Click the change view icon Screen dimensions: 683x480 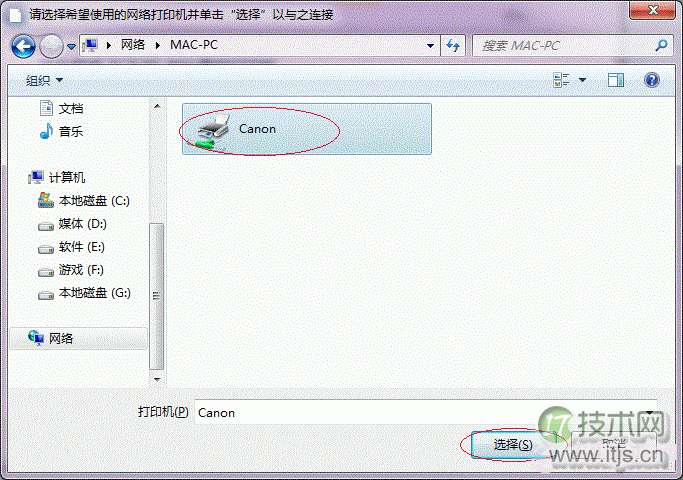tap(561, 80)
